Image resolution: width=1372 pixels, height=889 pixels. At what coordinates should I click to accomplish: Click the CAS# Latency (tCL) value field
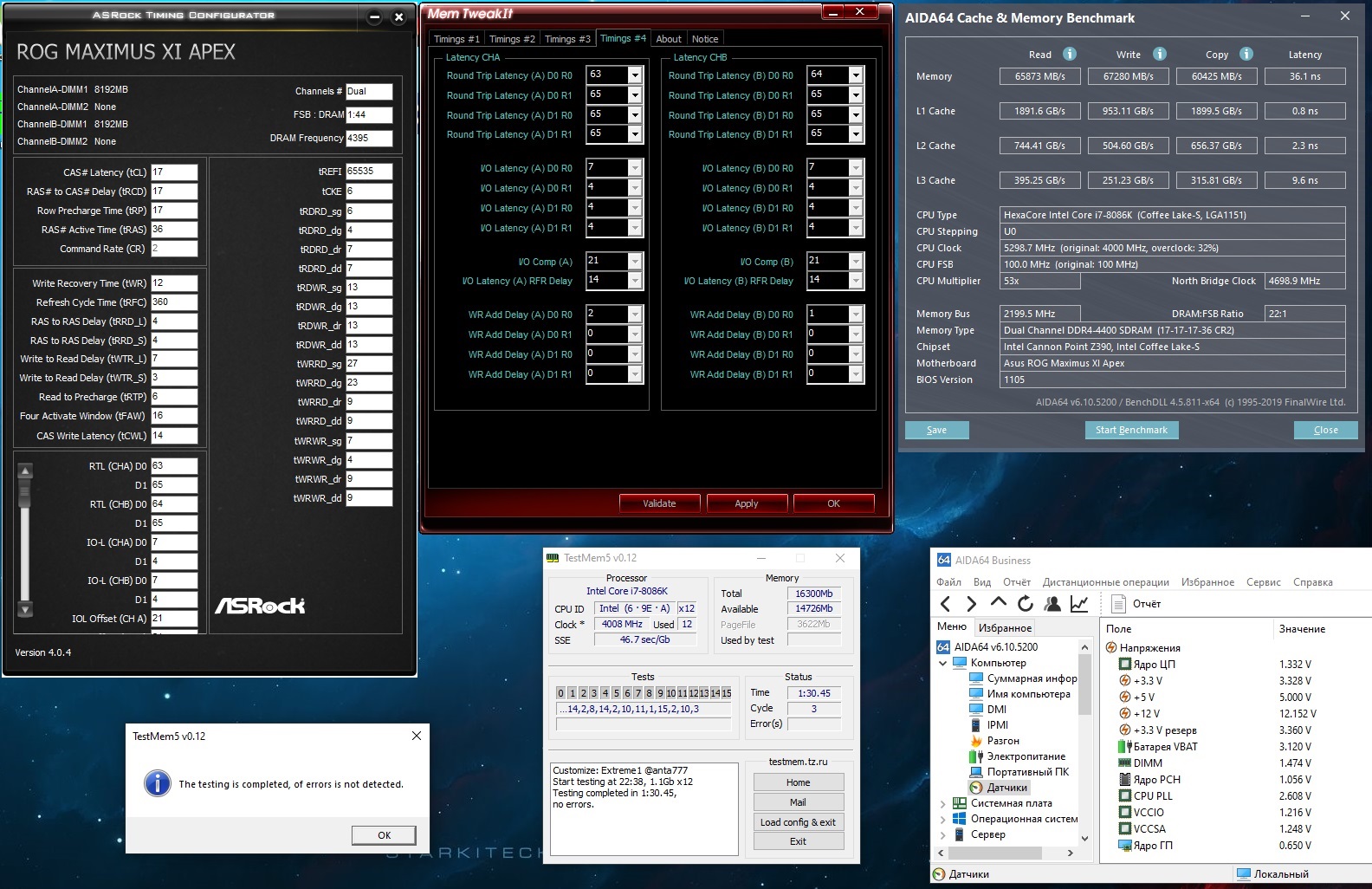174,172
